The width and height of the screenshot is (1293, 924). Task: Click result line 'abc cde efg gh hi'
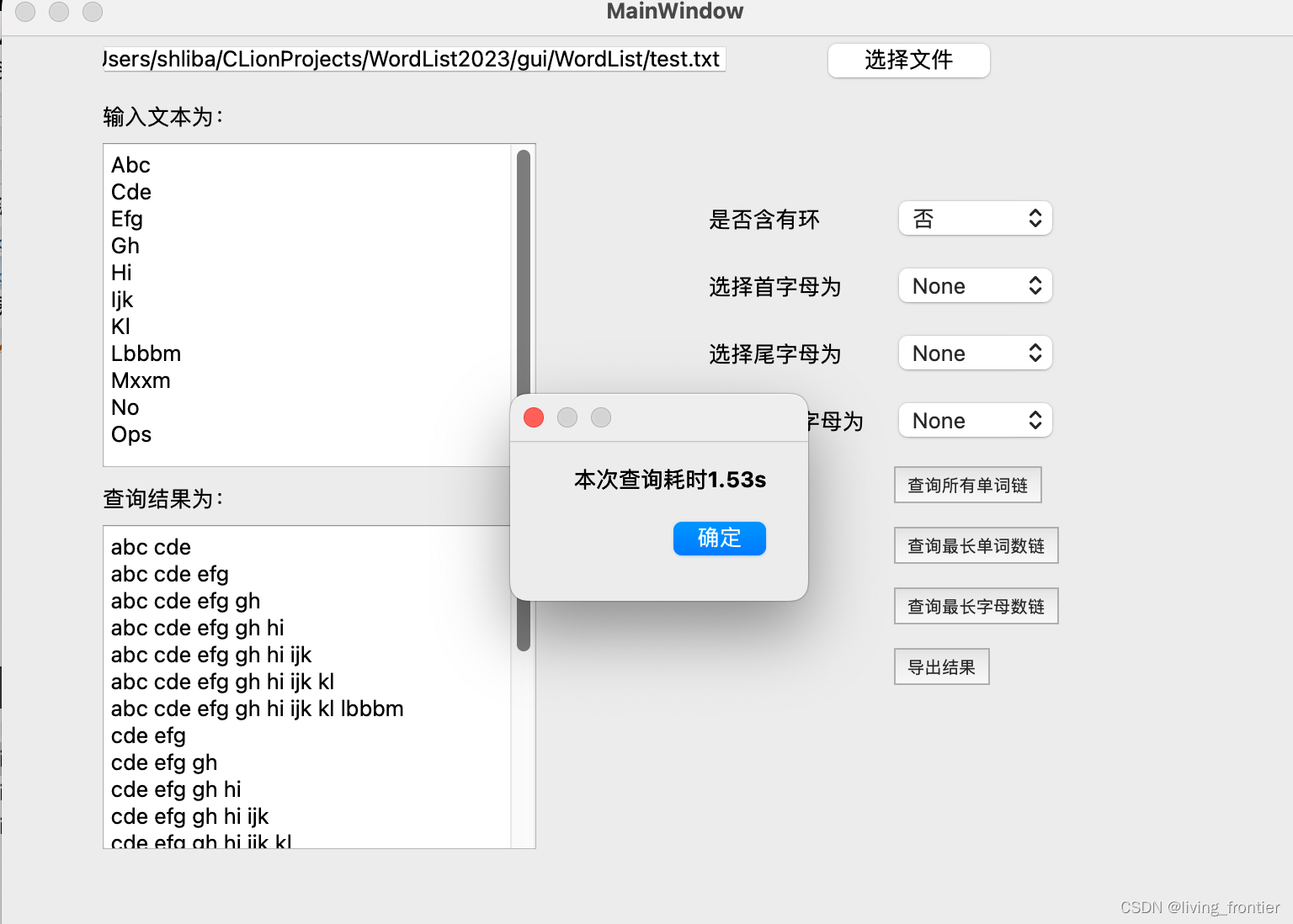coord(198,628)
